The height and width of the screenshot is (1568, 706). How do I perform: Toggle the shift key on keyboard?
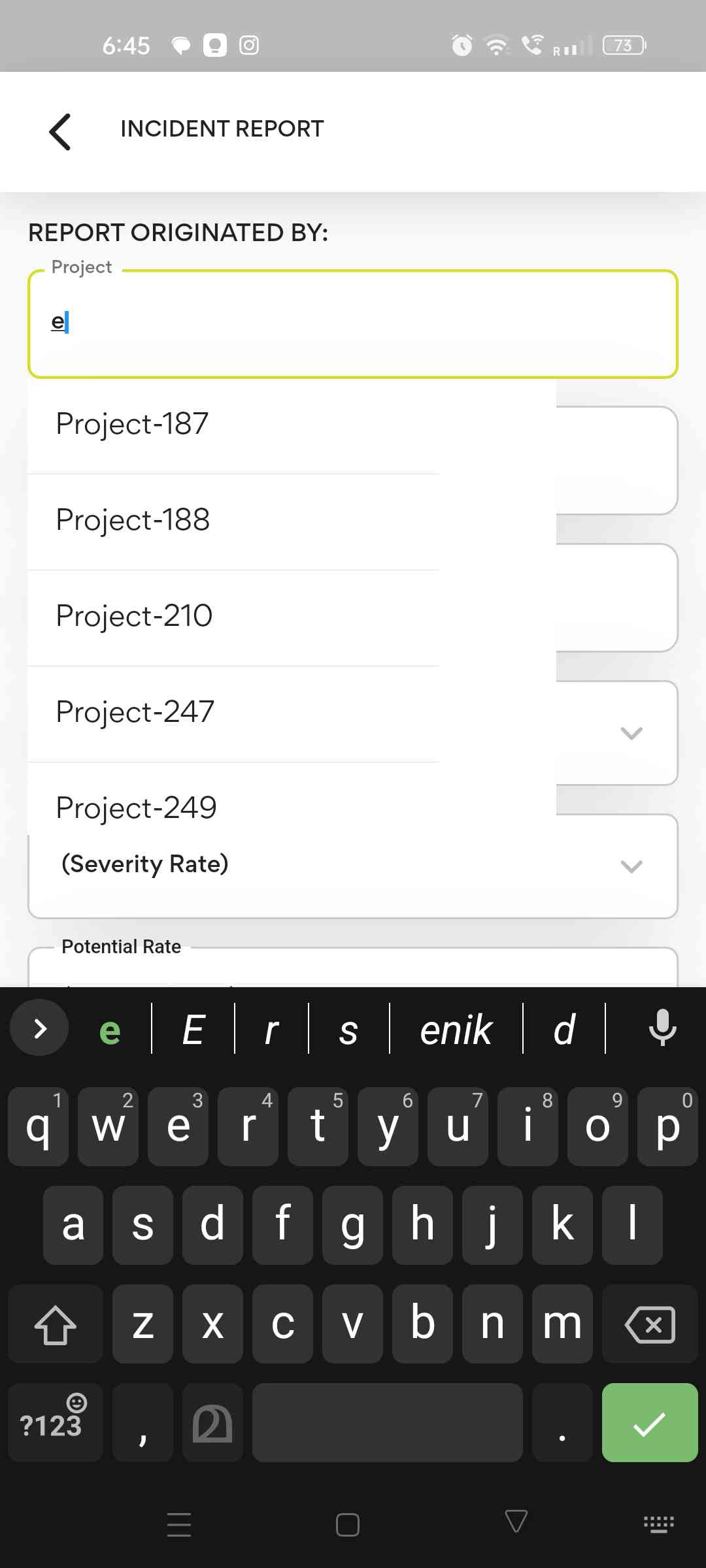(x=56, y=1324)
